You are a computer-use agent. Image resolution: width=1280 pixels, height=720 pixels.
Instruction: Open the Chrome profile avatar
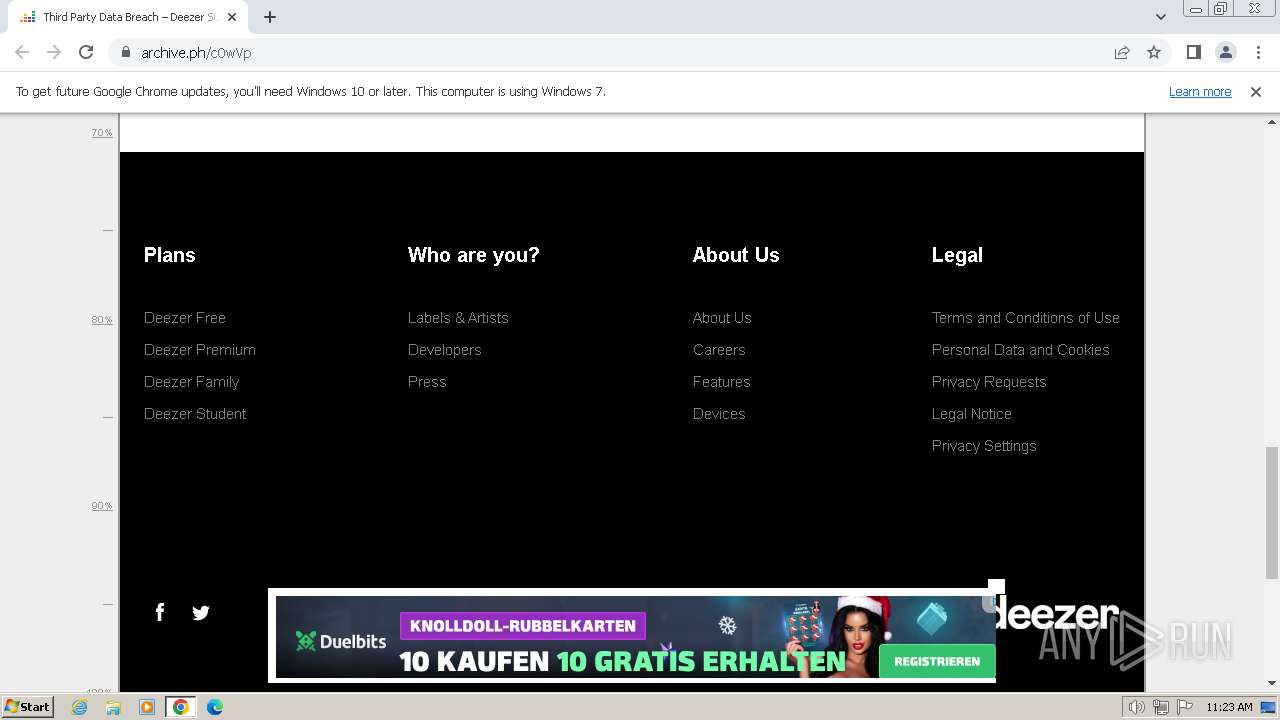pos(1225,52)
